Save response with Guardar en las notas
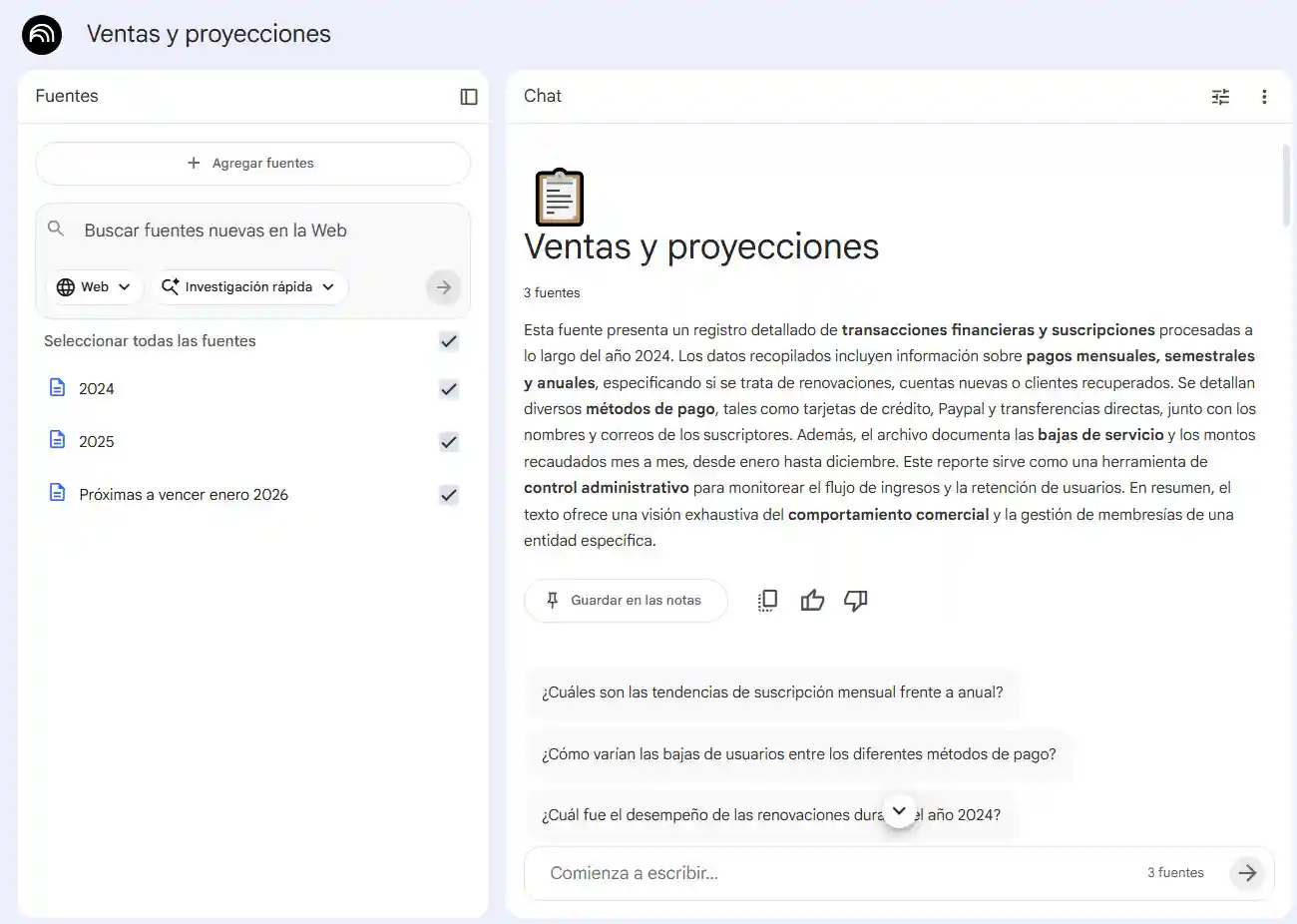The height and width of the screenshot is (924, 1297). [x=626, y=601]
